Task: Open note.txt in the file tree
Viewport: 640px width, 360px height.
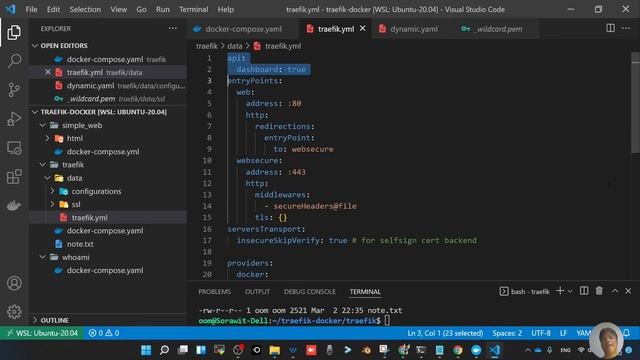Action: [x=108, y=244]
